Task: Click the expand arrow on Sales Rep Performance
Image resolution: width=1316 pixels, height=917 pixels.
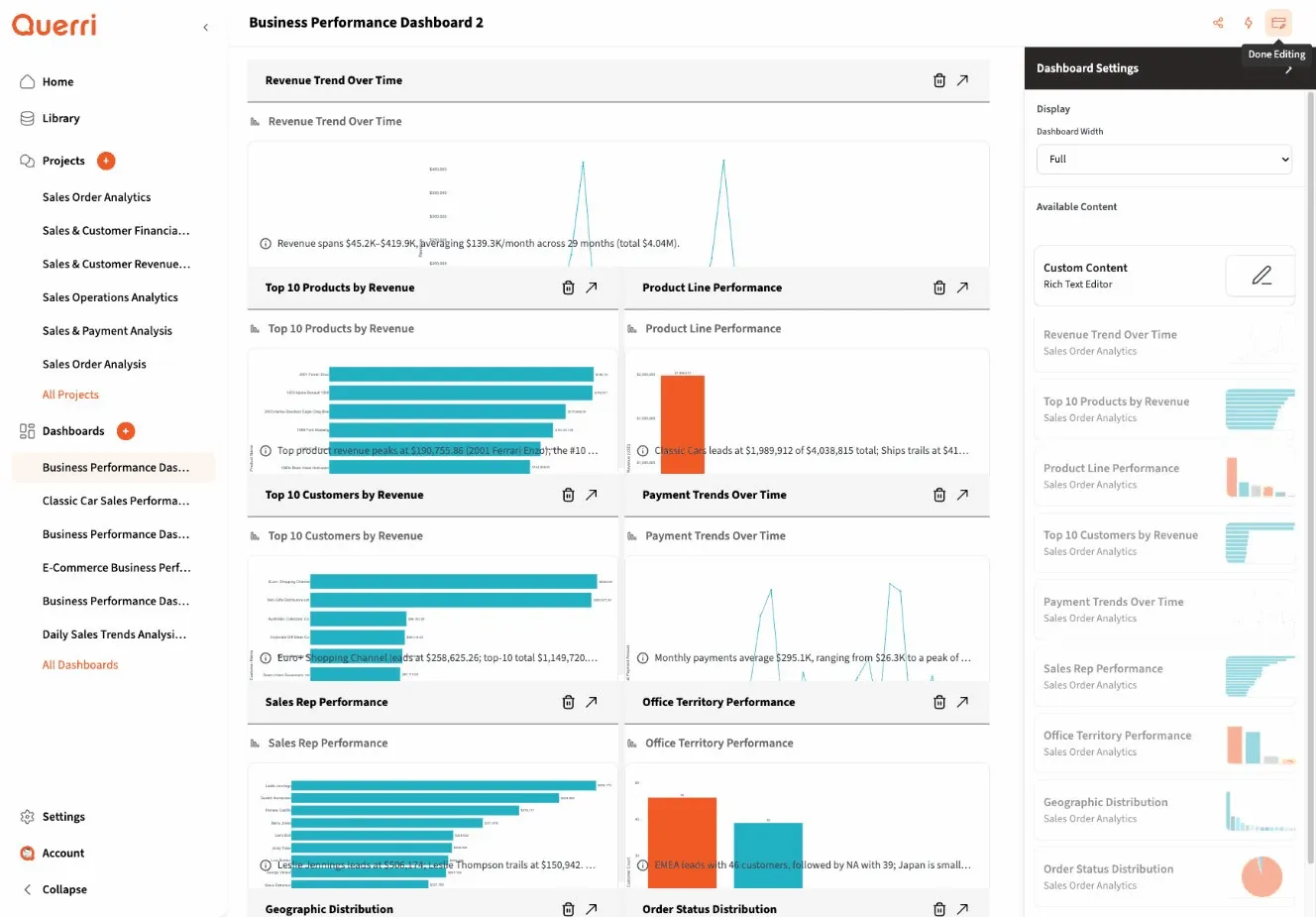Action: 591,701
